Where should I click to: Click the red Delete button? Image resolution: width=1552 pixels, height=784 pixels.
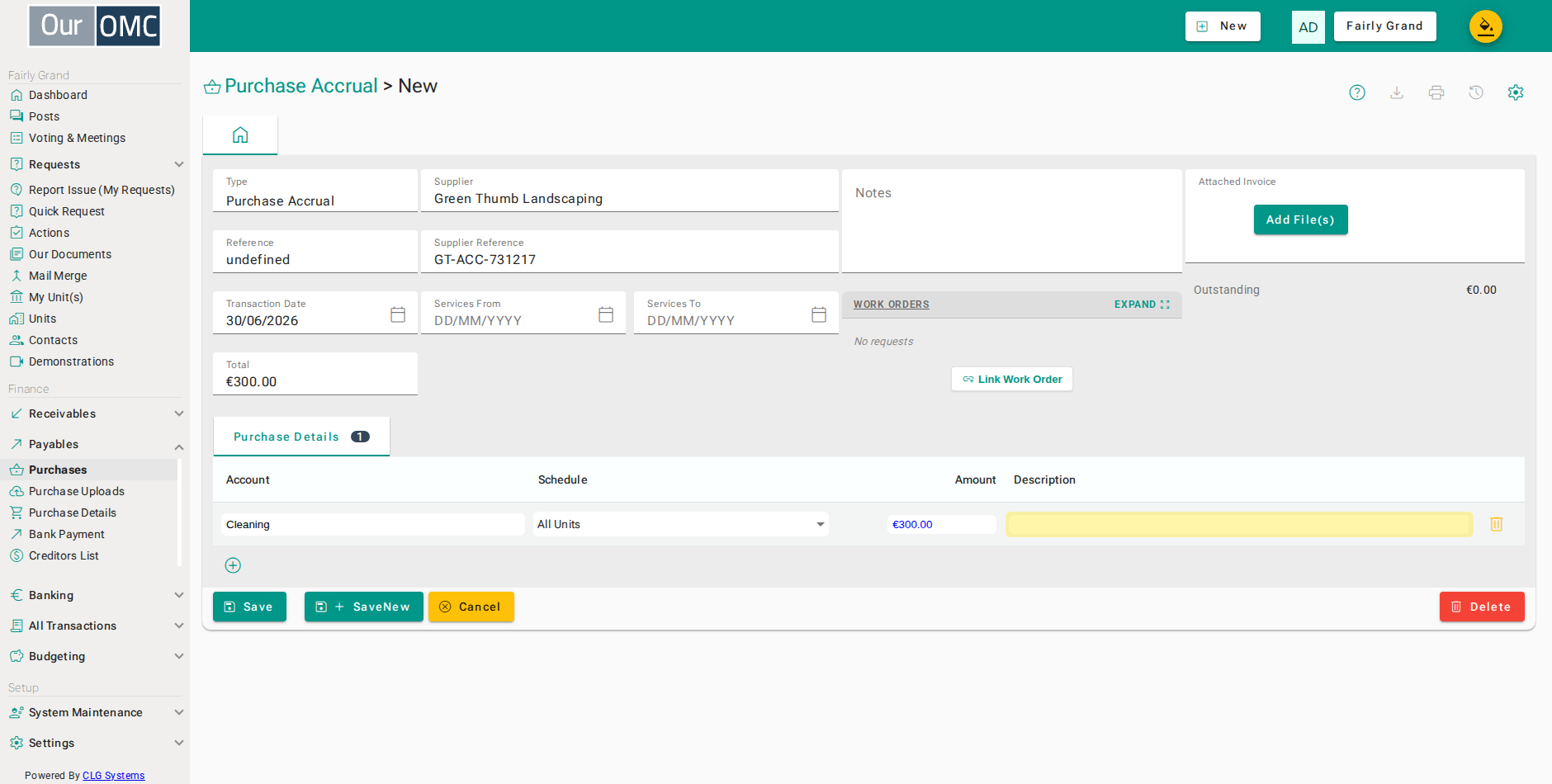[1482, 607]
